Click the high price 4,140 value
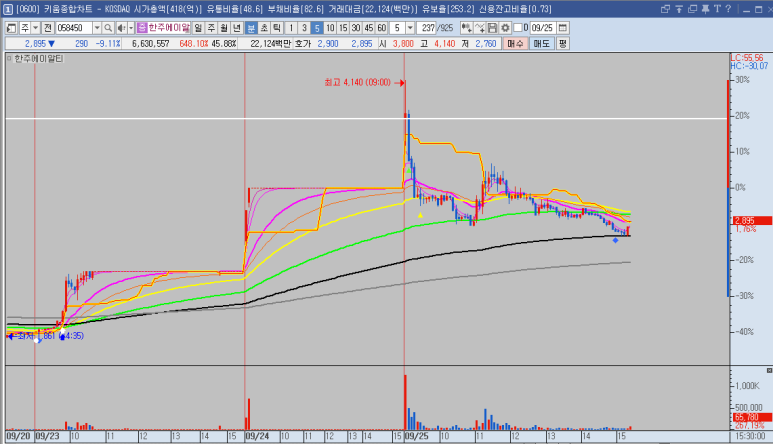 coord(445,44)
